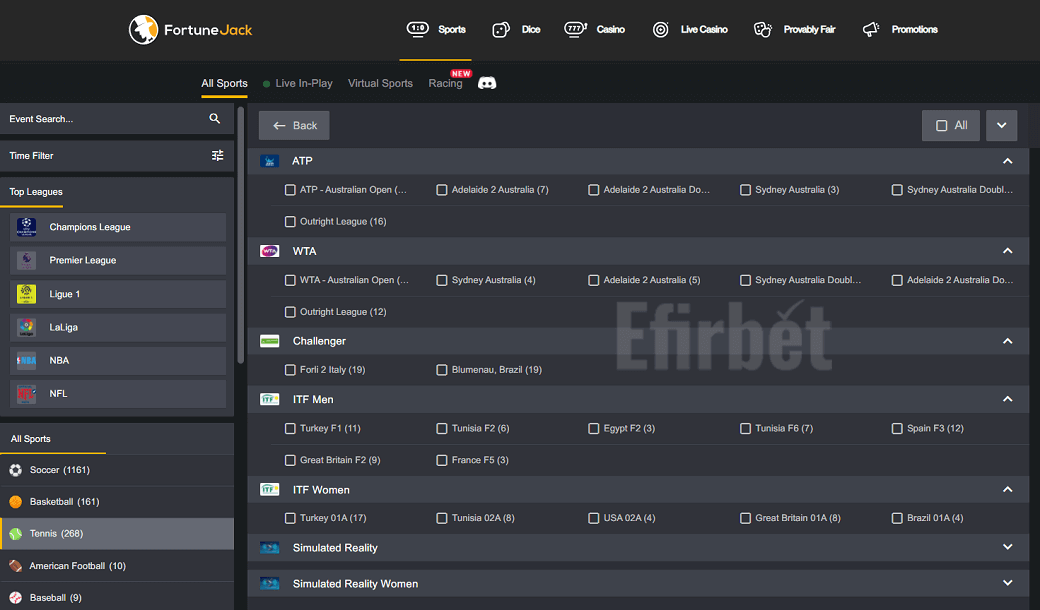The height and width of the screenshot is (610, 1040).
Task: Expand the Simulated Reality Women section
Action: [x=1008, y=583]
